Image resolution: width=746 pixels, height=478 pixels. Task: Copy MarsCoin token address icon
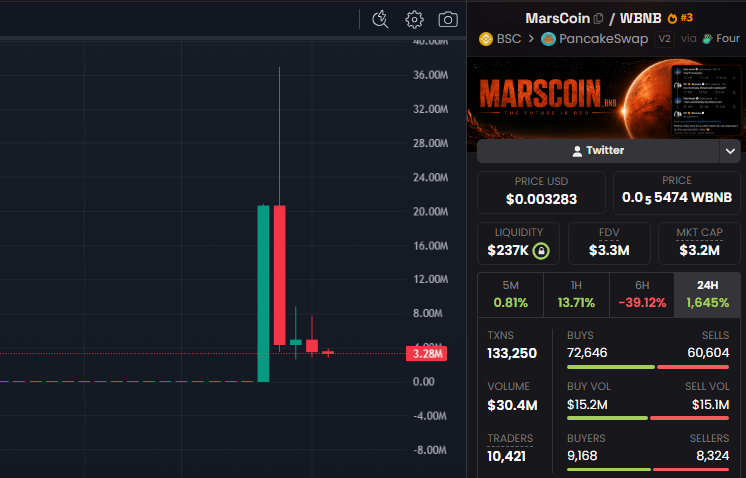click(599, 19)
